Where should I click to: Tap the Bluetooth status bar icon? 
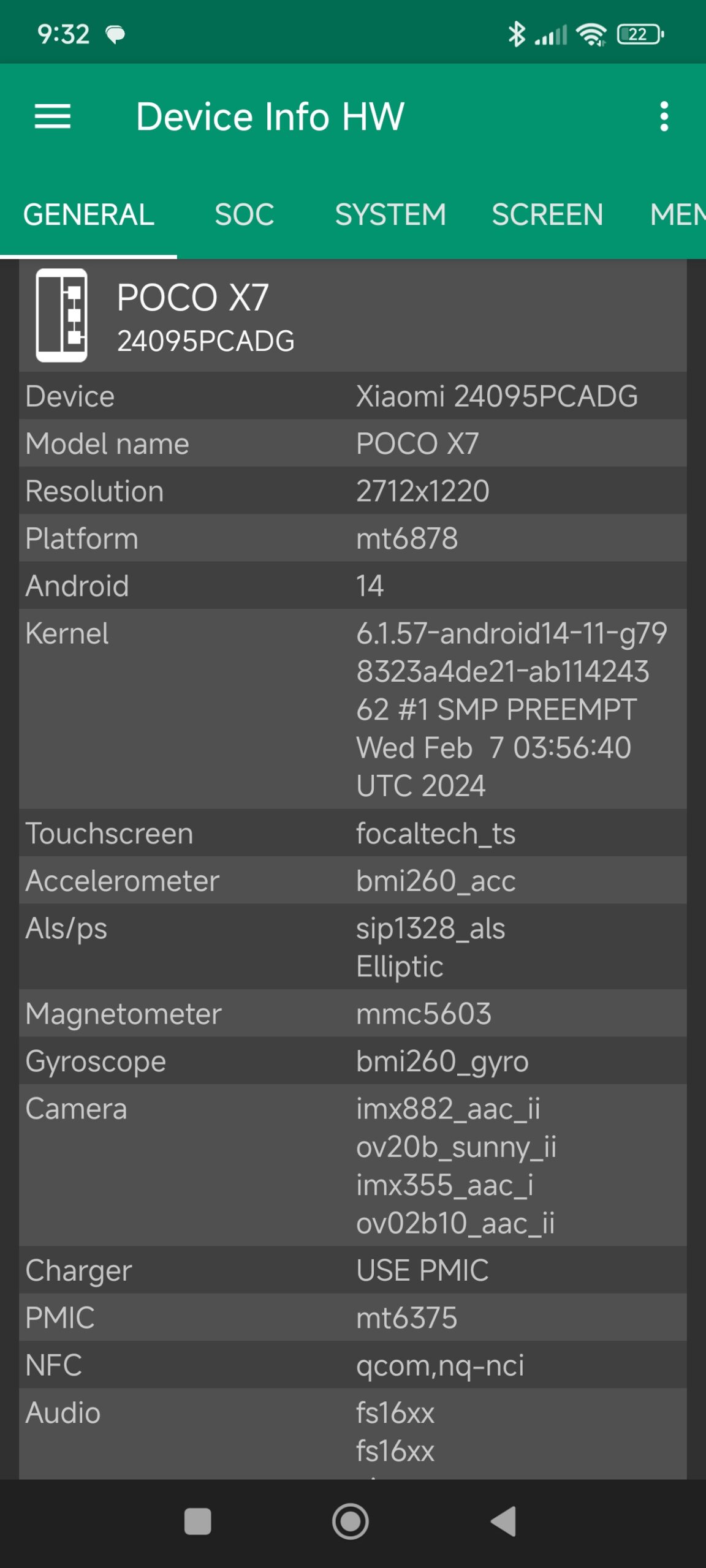(517, 34)
